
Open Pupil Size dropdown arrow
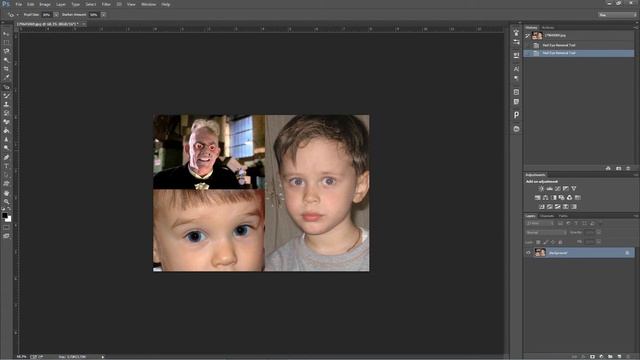coord(56,15)
